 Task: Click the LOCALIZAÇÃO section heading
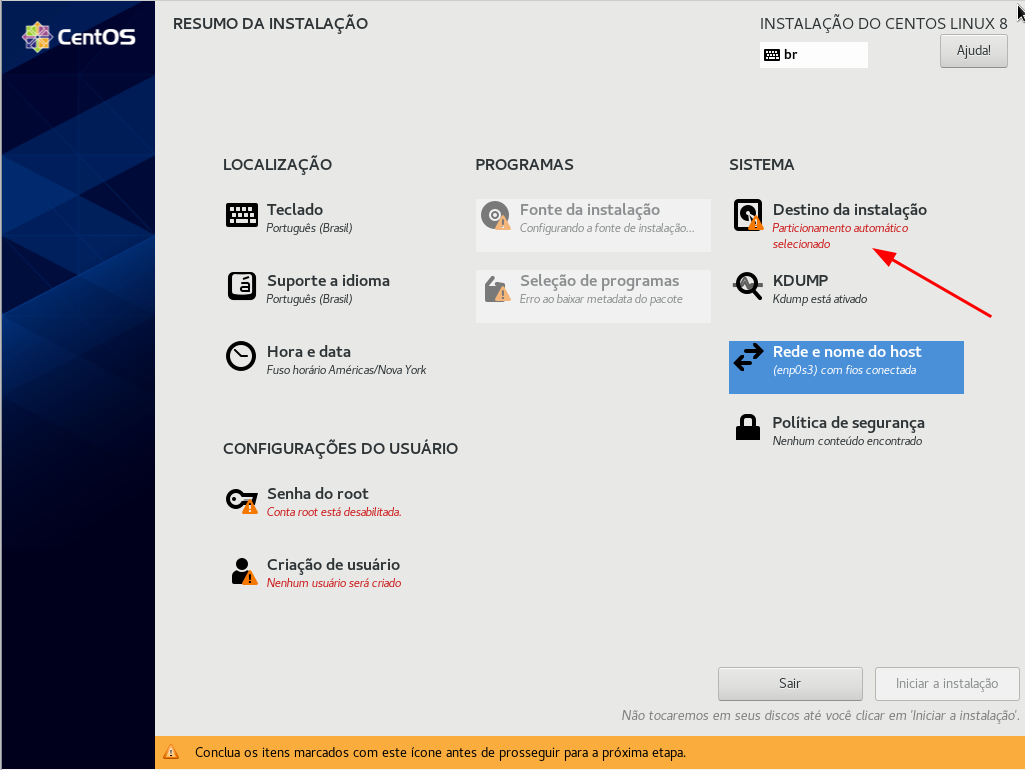click(277, 164)
